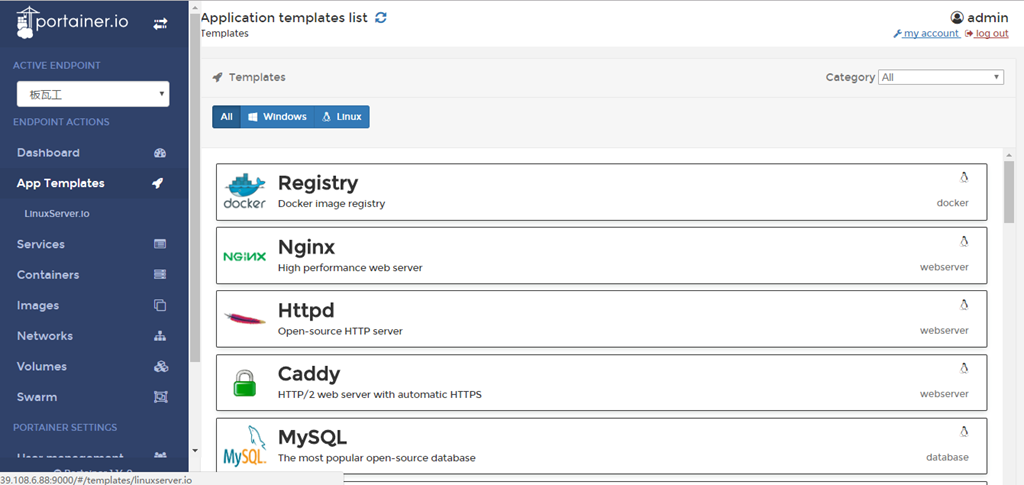Click the refresh icon beside templates title
The width and height of the screenshot is (1024, 485).
point(381,18)
